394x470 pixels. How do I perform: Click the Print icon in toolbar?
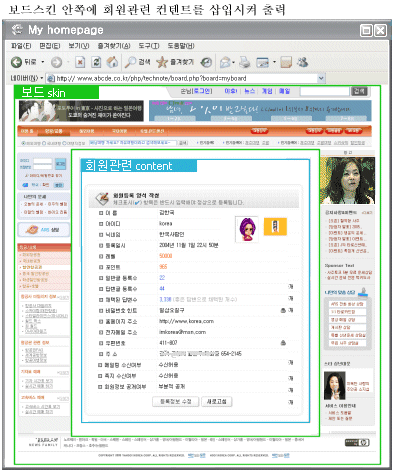pos(245,62)
